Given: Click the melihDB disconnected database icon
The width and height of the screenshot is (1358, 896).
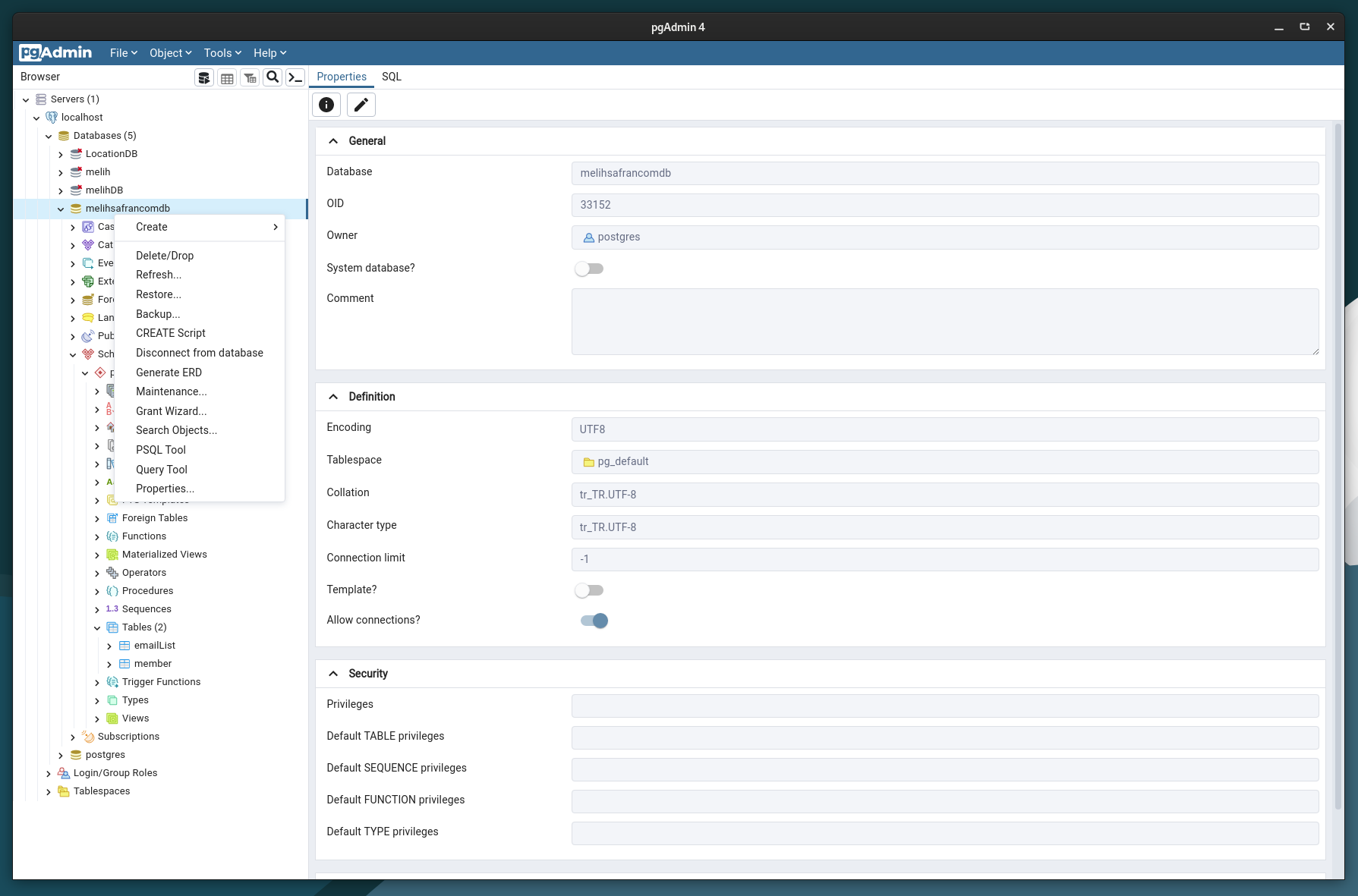Looking at the screenshot, I should click(76, 190).
